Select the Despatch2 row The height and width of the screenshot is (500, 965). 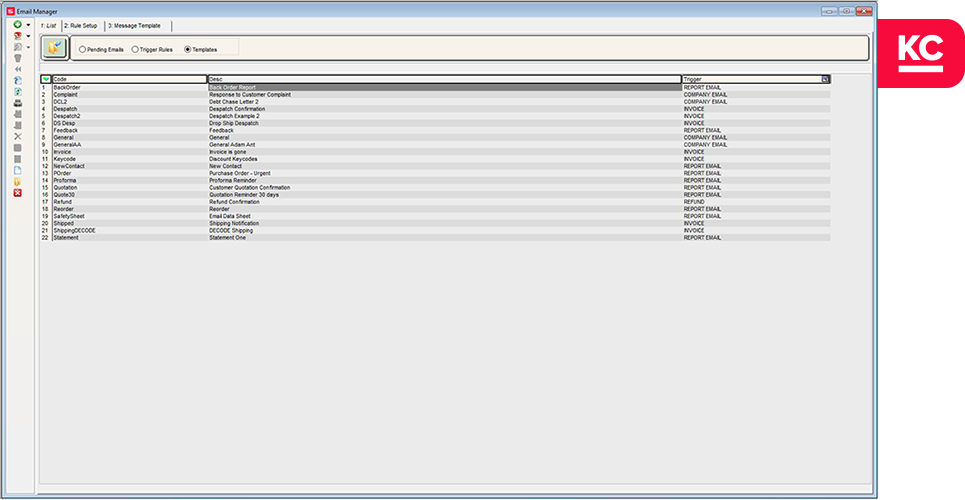point(436,116)
